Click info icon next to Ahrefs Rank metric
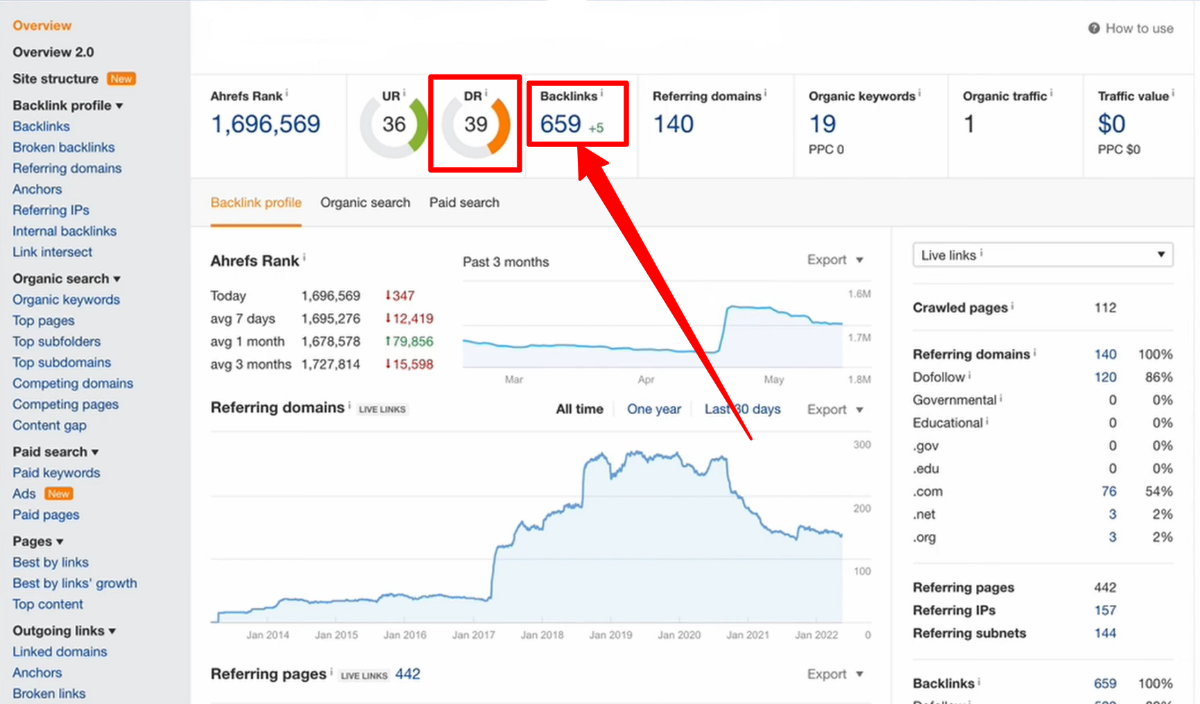Image resolution: width=1200 pixels, height=704 pixels. (x=287, y=93)
